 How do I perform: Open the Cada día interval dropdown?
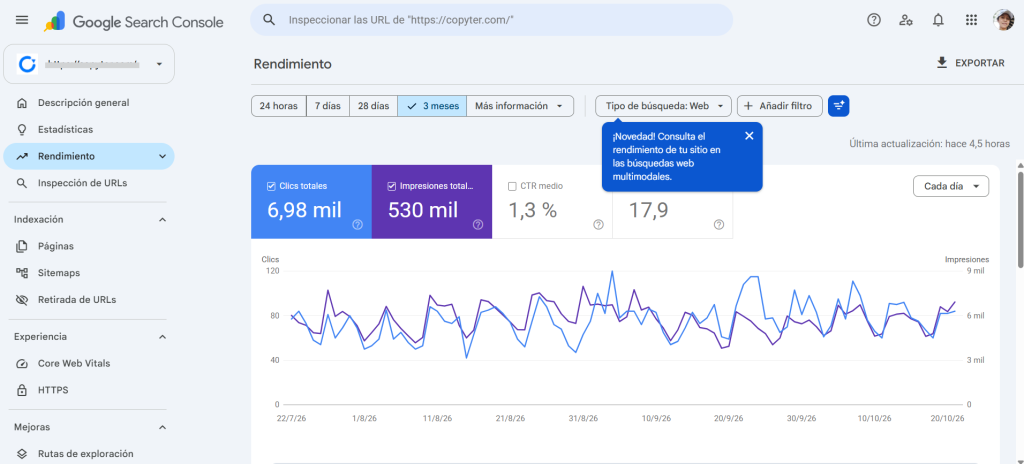[951, 186]
